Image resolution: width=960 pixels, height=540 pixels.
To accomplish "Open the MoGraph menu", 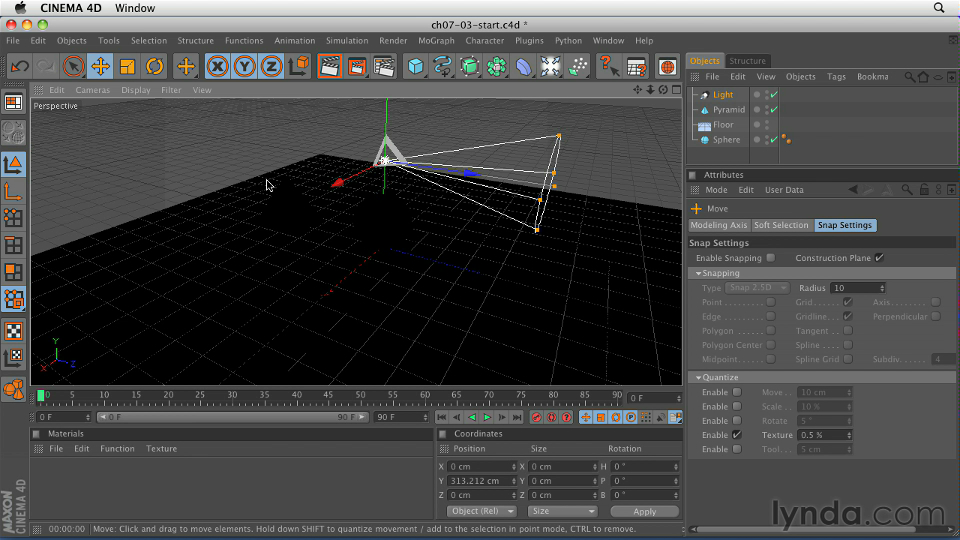I will pos(436,40).
